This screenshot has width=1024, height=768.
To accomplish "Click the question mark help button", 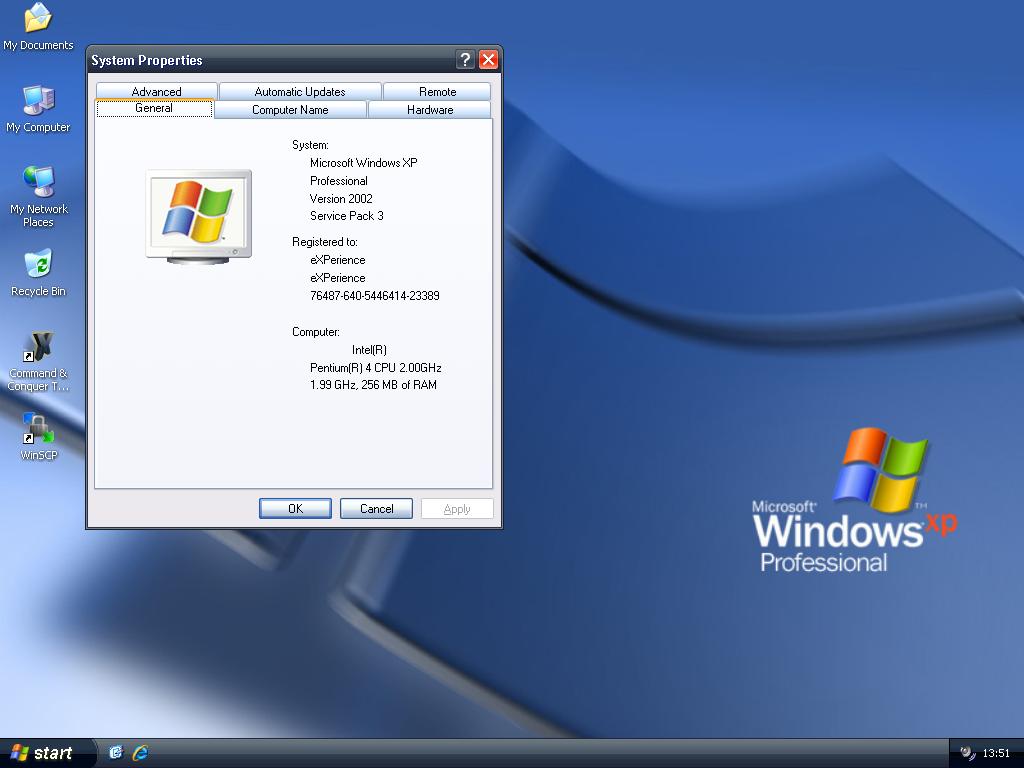I will (465, 60).
